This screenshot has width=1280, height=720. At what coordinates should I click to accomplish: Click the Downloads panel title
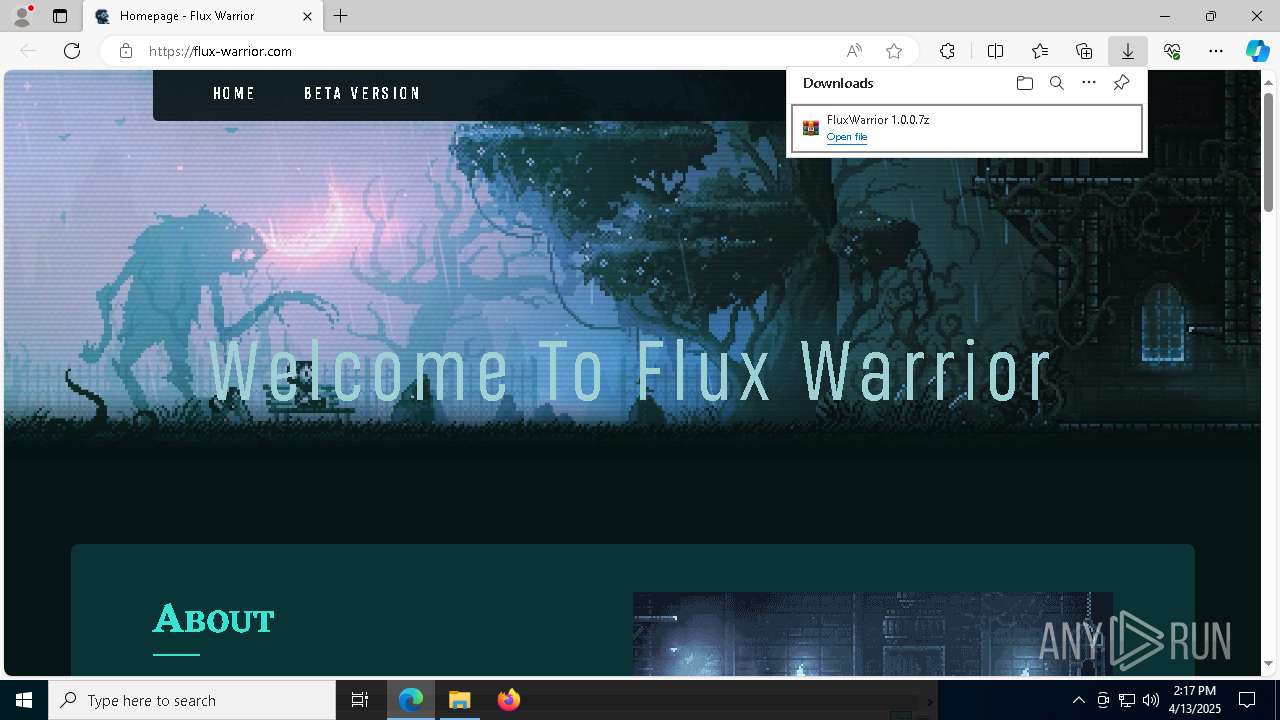coord(838,83)
